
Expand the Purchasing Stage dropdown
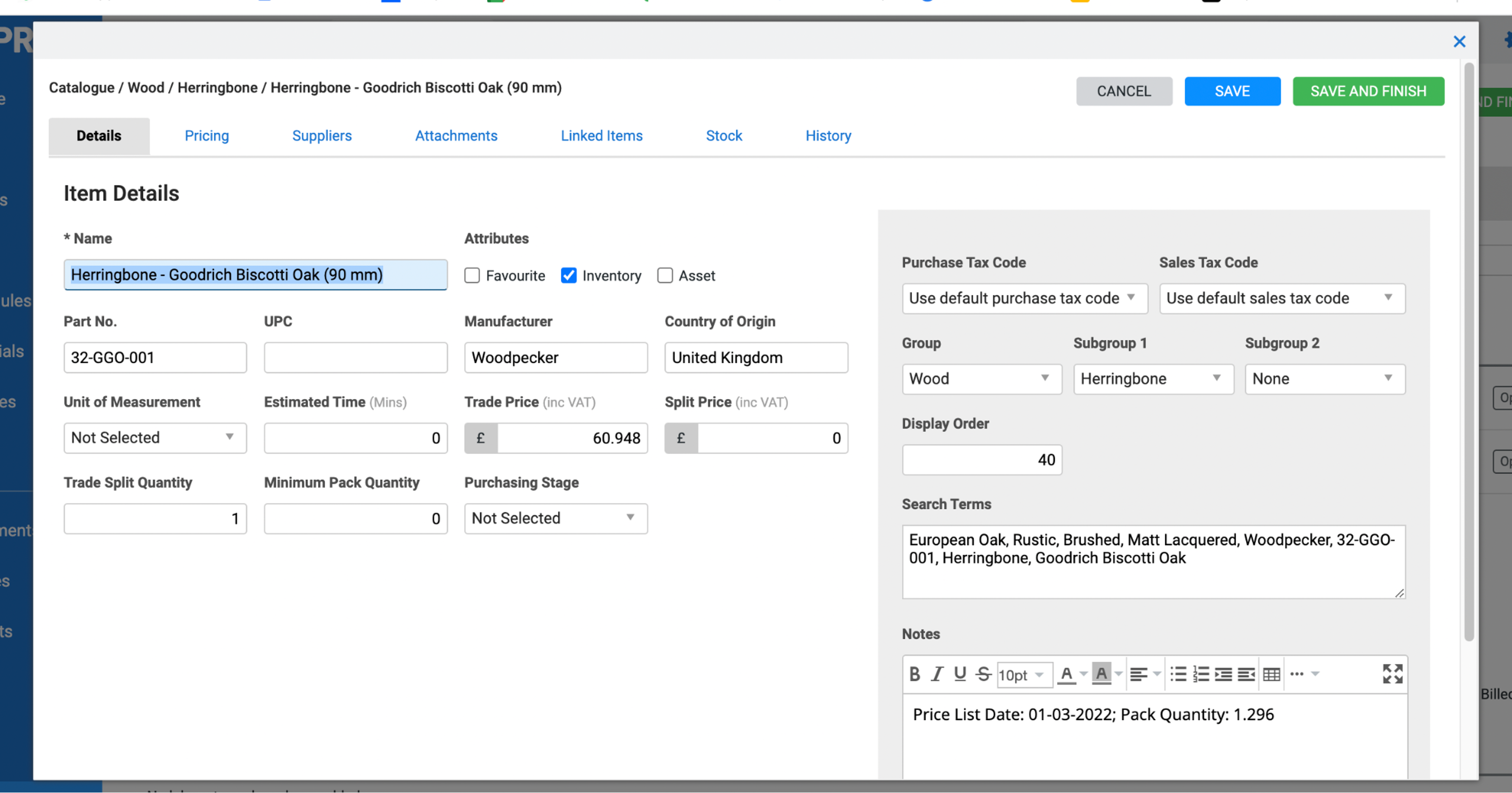[x=555, y=518]
